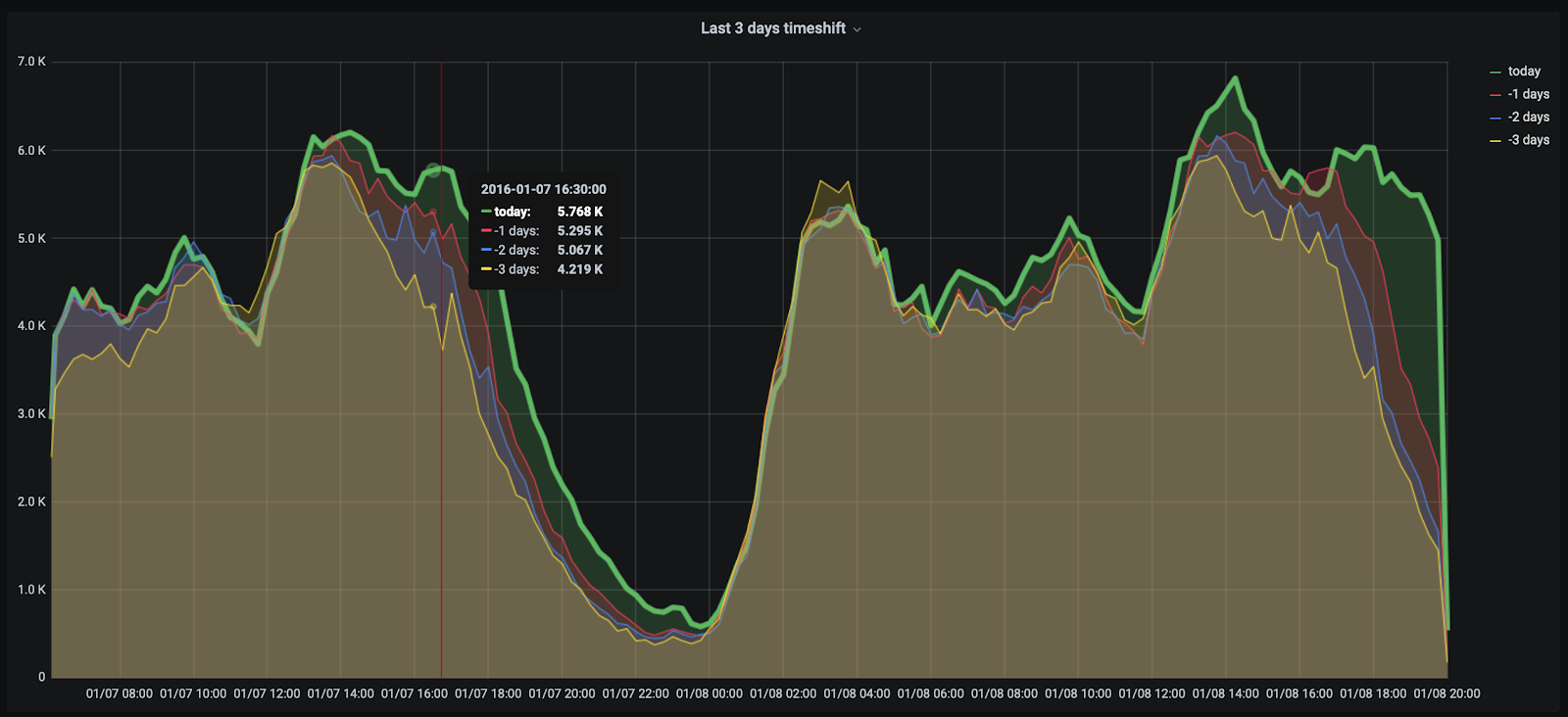This screenshot has width=1568, height=717.
Task: Open the "Last 3 days timeshift" panel title menu
Action: [772, 28]
